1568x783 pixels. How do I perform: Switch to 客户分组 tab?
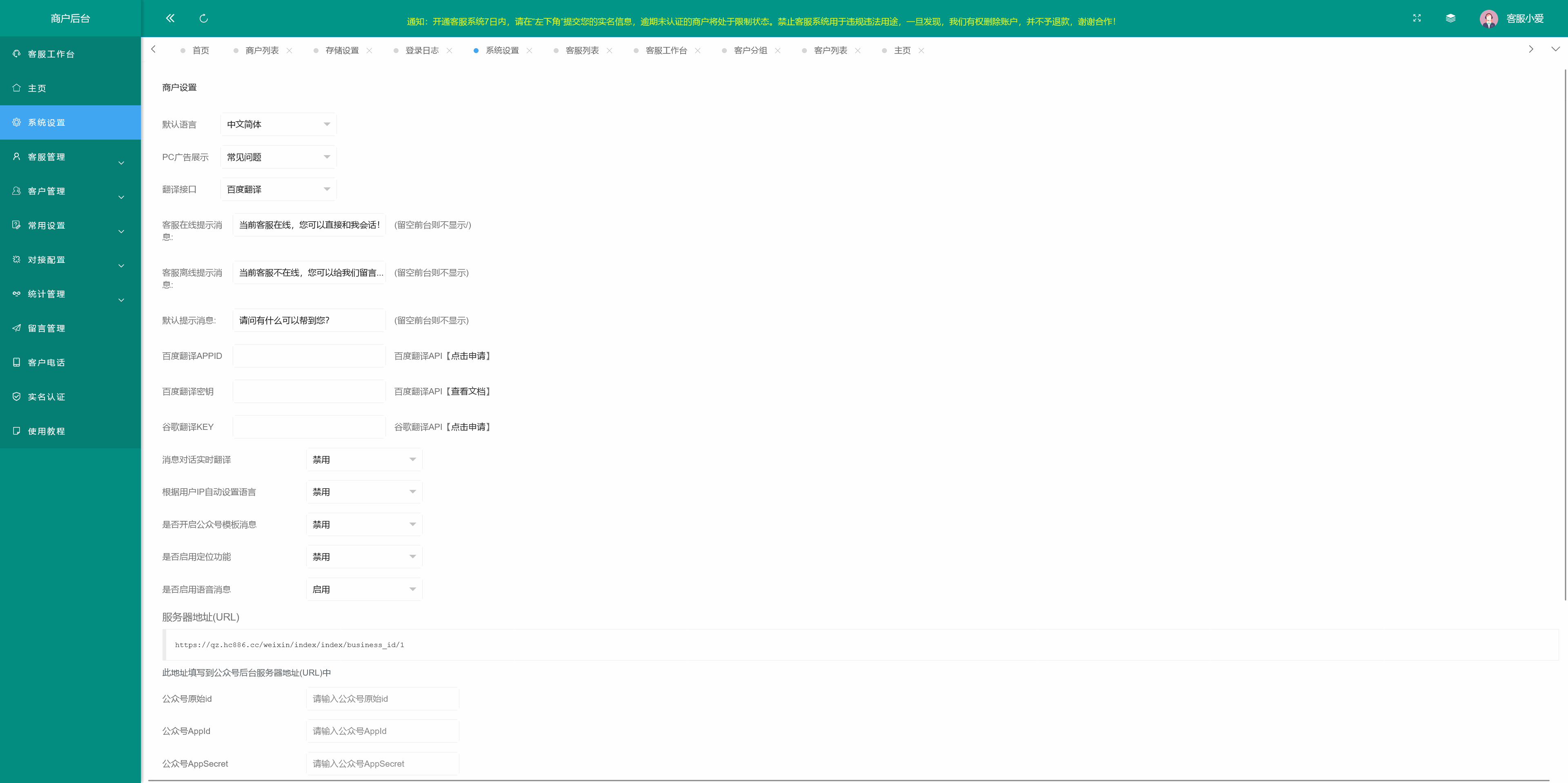pyautogui.click(x=750, y=51)
